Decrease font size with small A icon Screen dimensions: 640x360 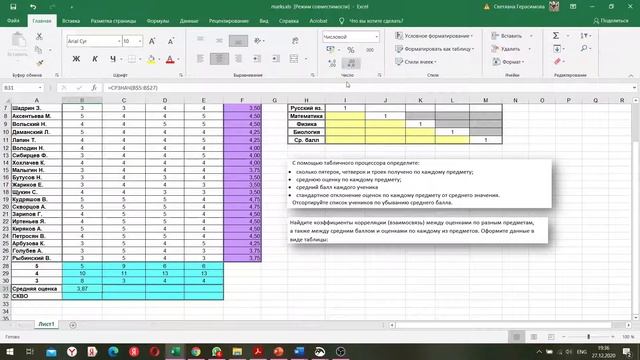tap(171, 41)
